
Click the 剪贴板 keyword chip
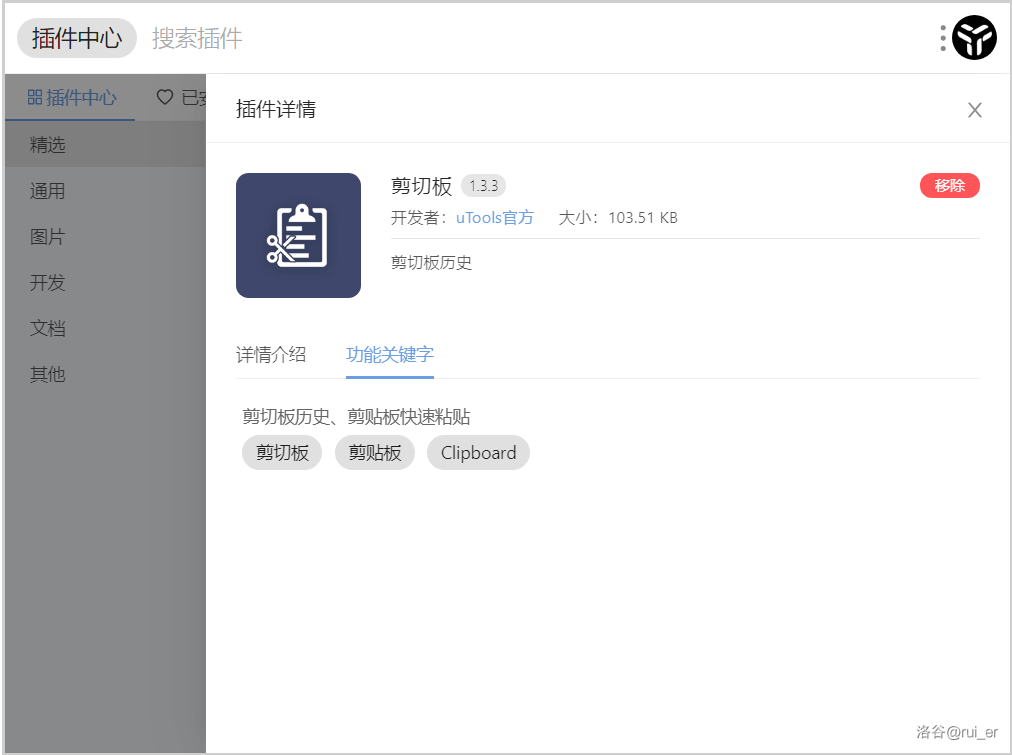374,453
